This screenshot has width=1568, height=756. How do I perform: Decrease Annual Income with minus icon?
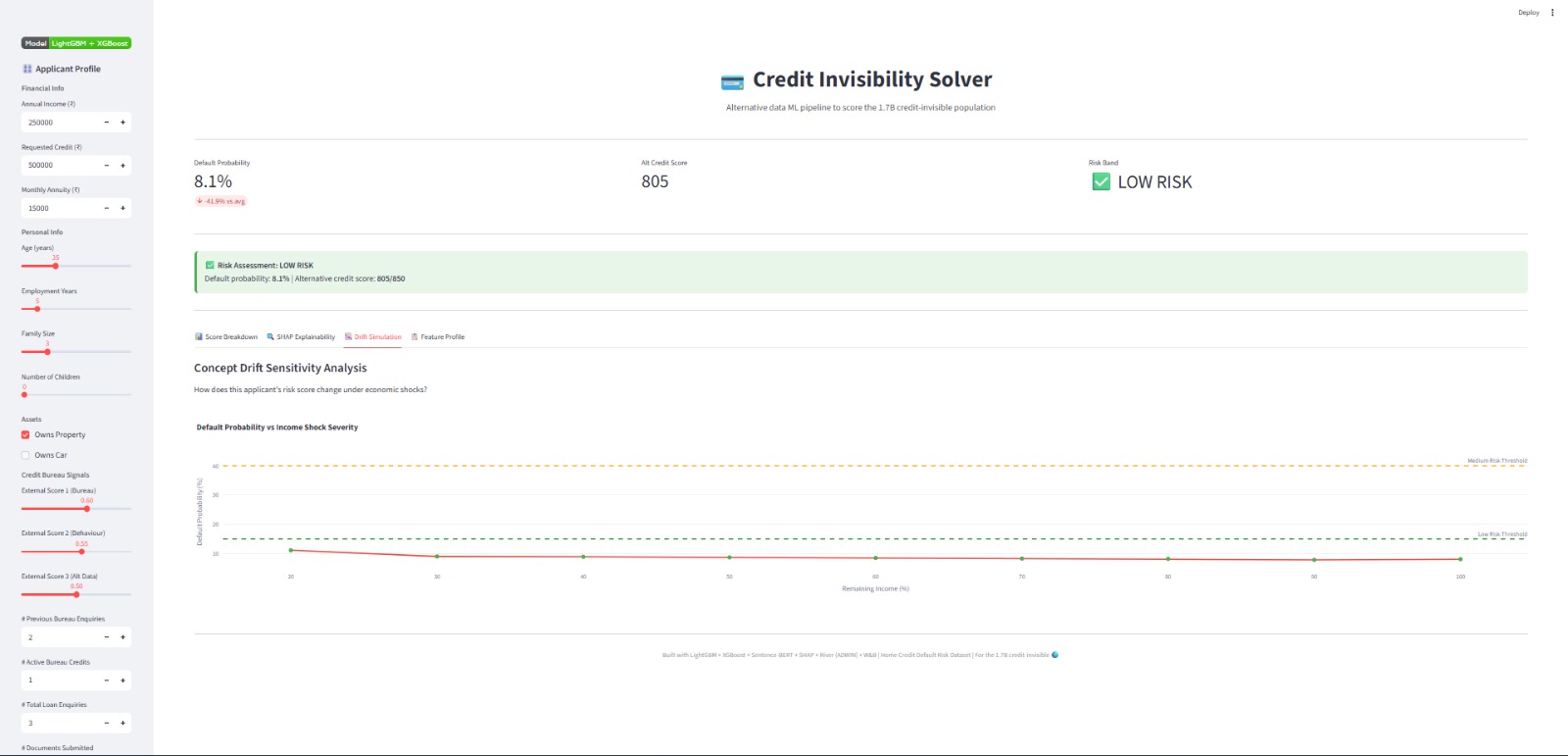pos(107,123)
